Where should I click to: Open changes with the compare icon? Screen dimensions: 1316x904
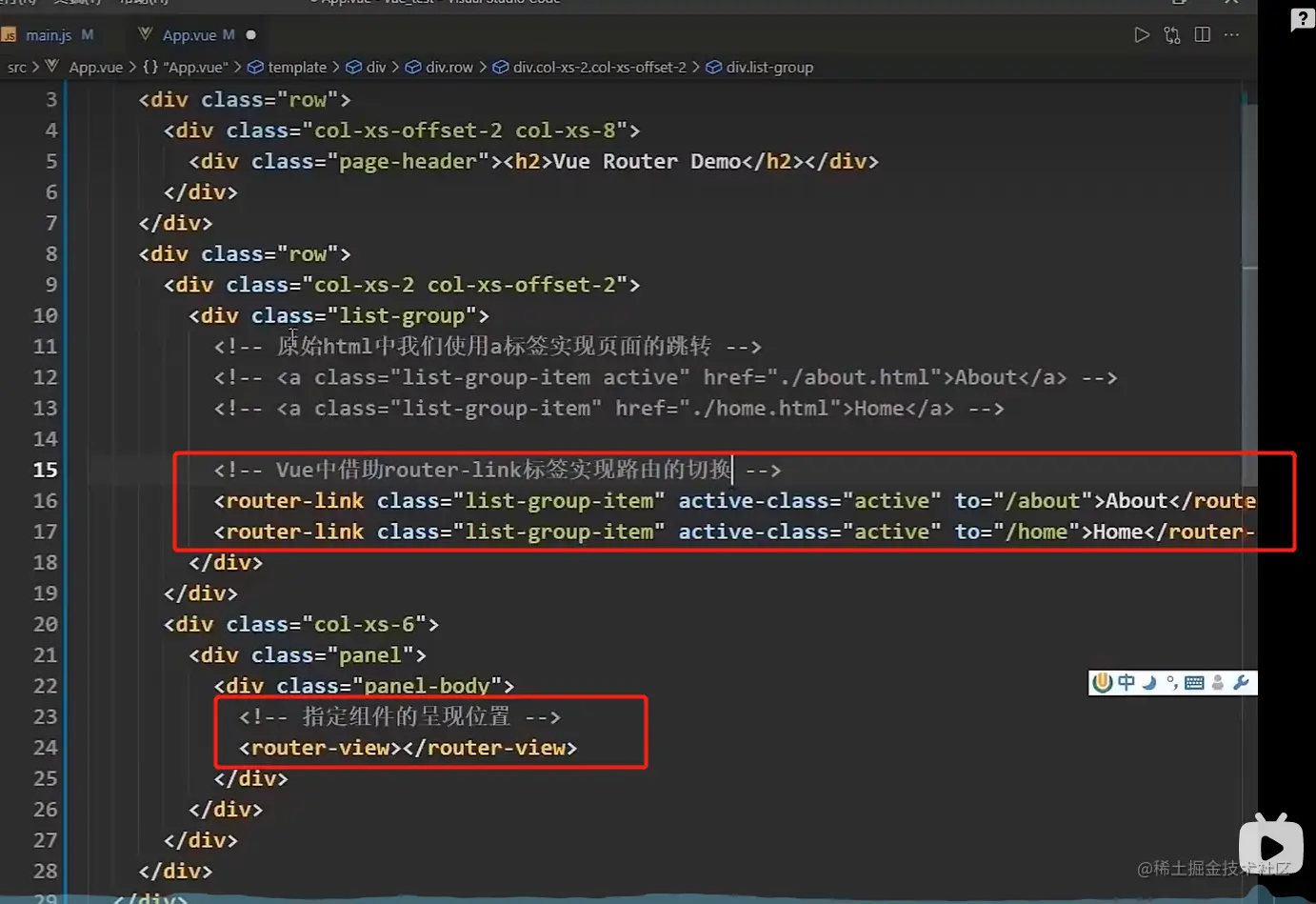[1172, 35]
